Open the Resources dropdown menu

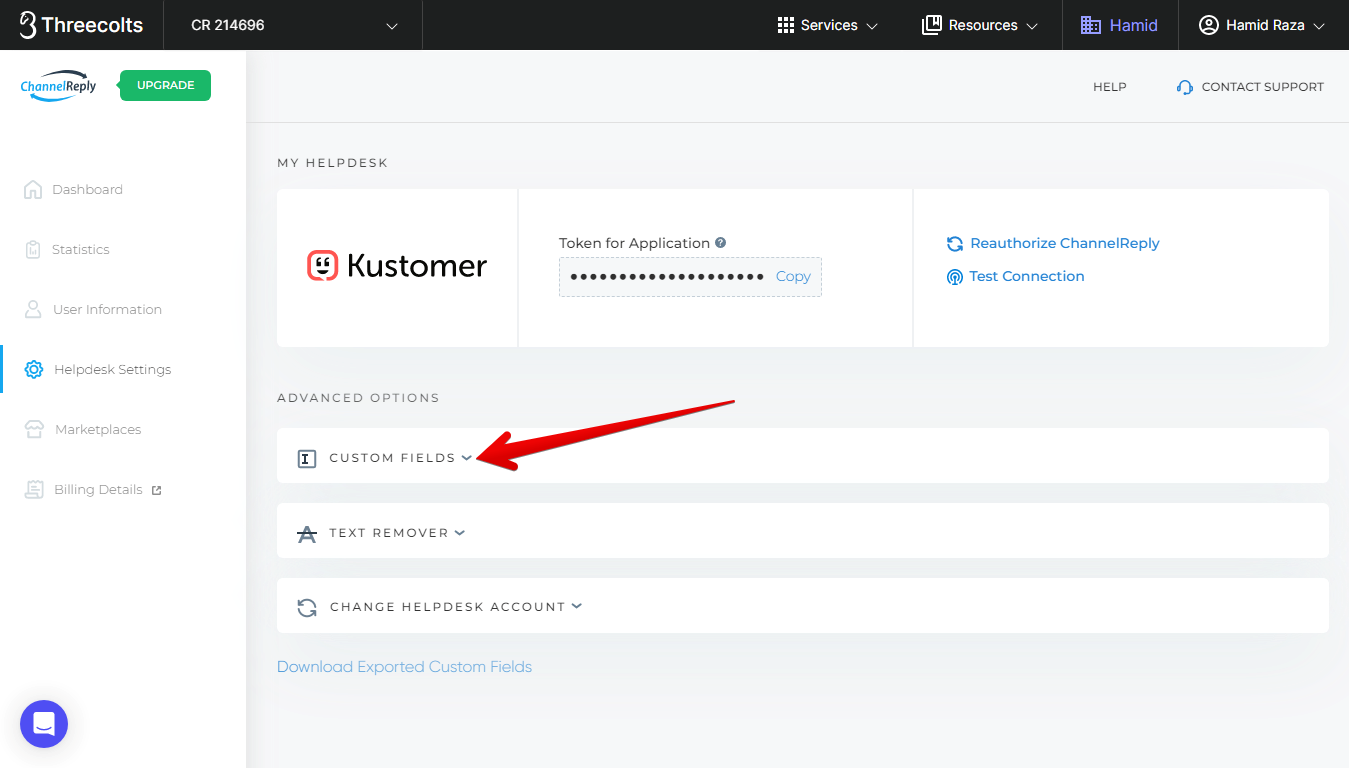click(x=981, y=25)
